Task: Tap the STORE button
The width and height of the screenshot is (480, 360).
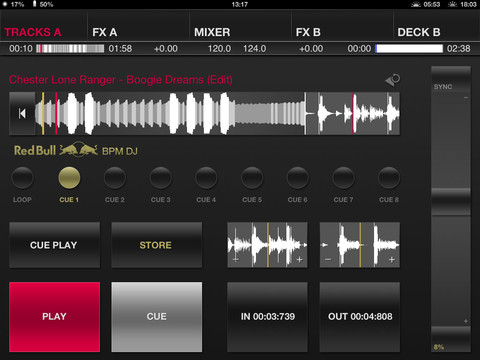Action: pyautogui.click(x=156, y=245)
